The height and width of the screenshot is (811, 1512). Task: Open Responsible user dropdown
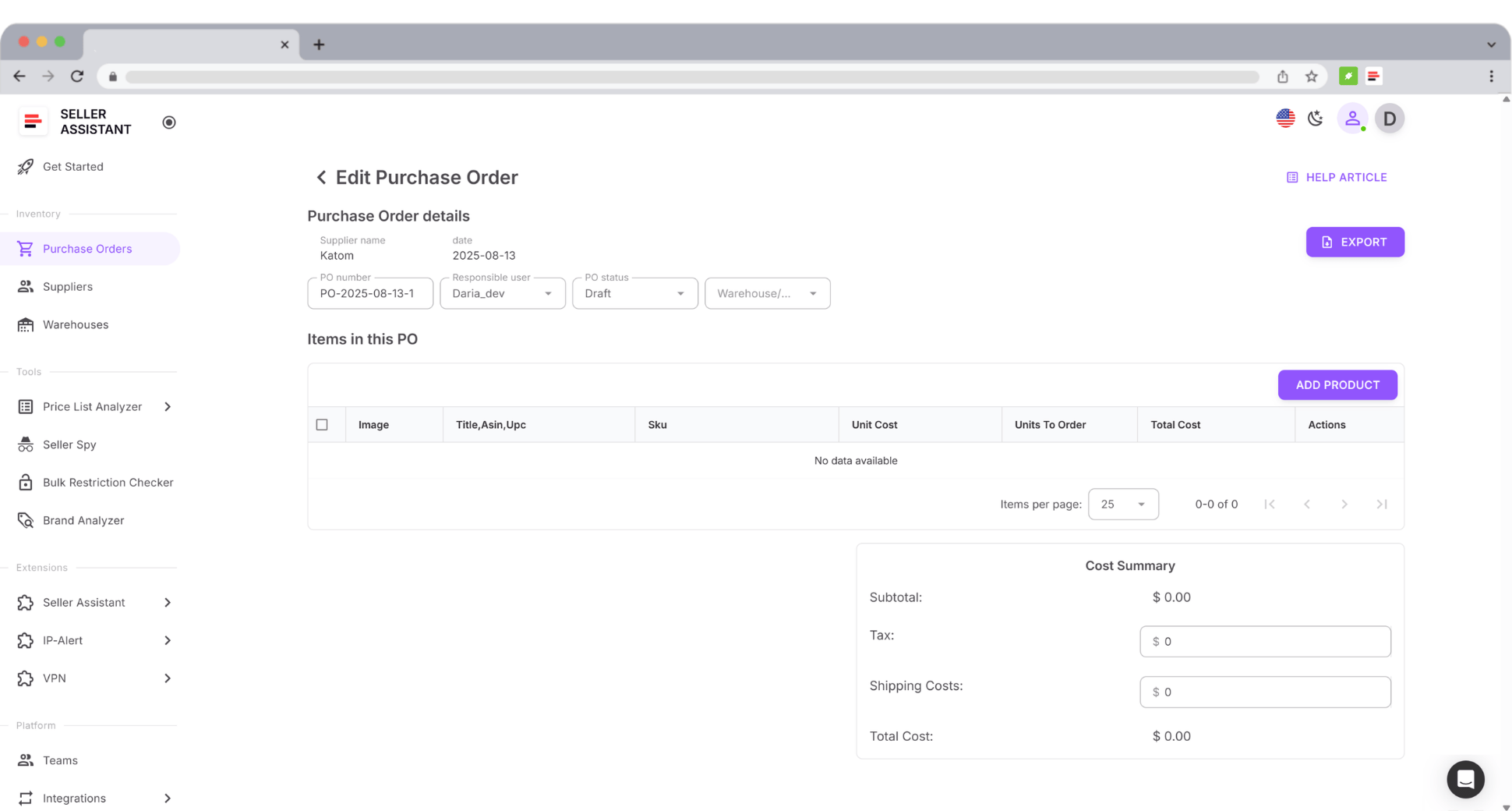(503, 293)
